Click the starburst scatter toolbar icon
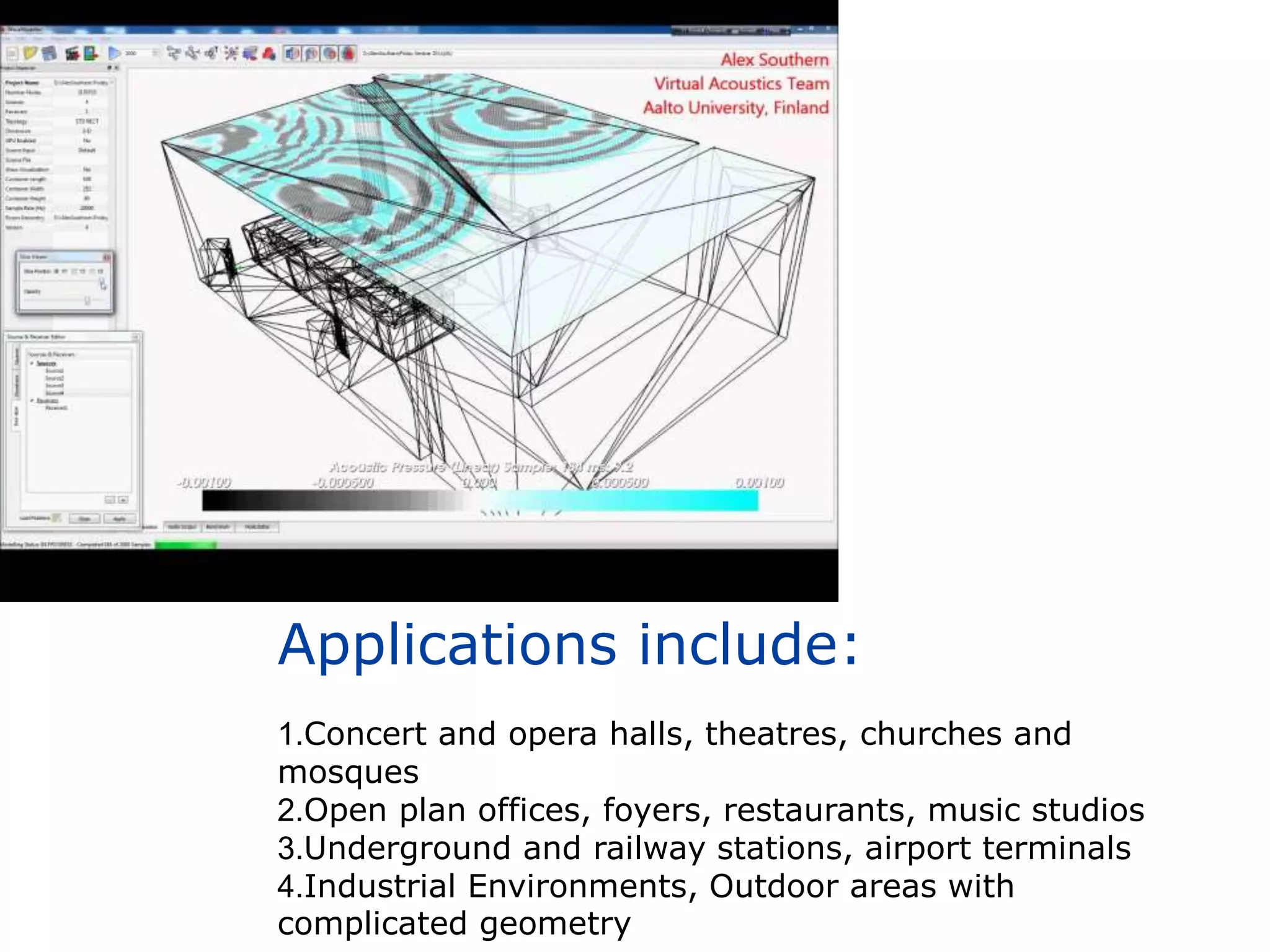 pyautogui.click(x=231, y=54)
